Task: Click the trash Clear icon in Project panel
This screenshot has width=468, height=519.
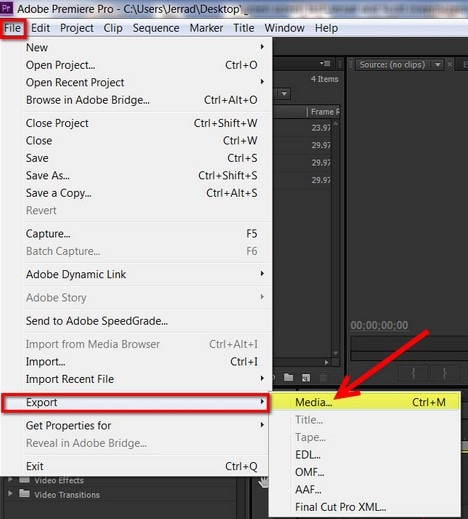Action: tap(323, 378)
